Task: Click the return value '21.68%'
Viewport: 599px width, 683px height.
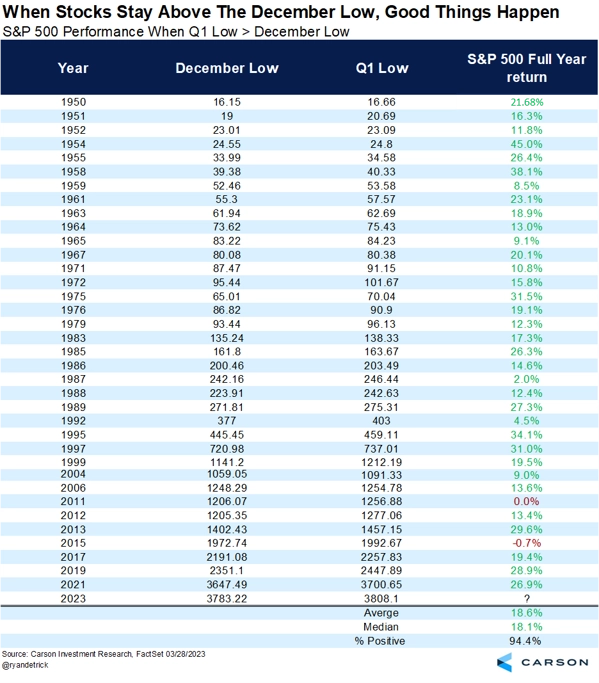Action: coord(527,102)
